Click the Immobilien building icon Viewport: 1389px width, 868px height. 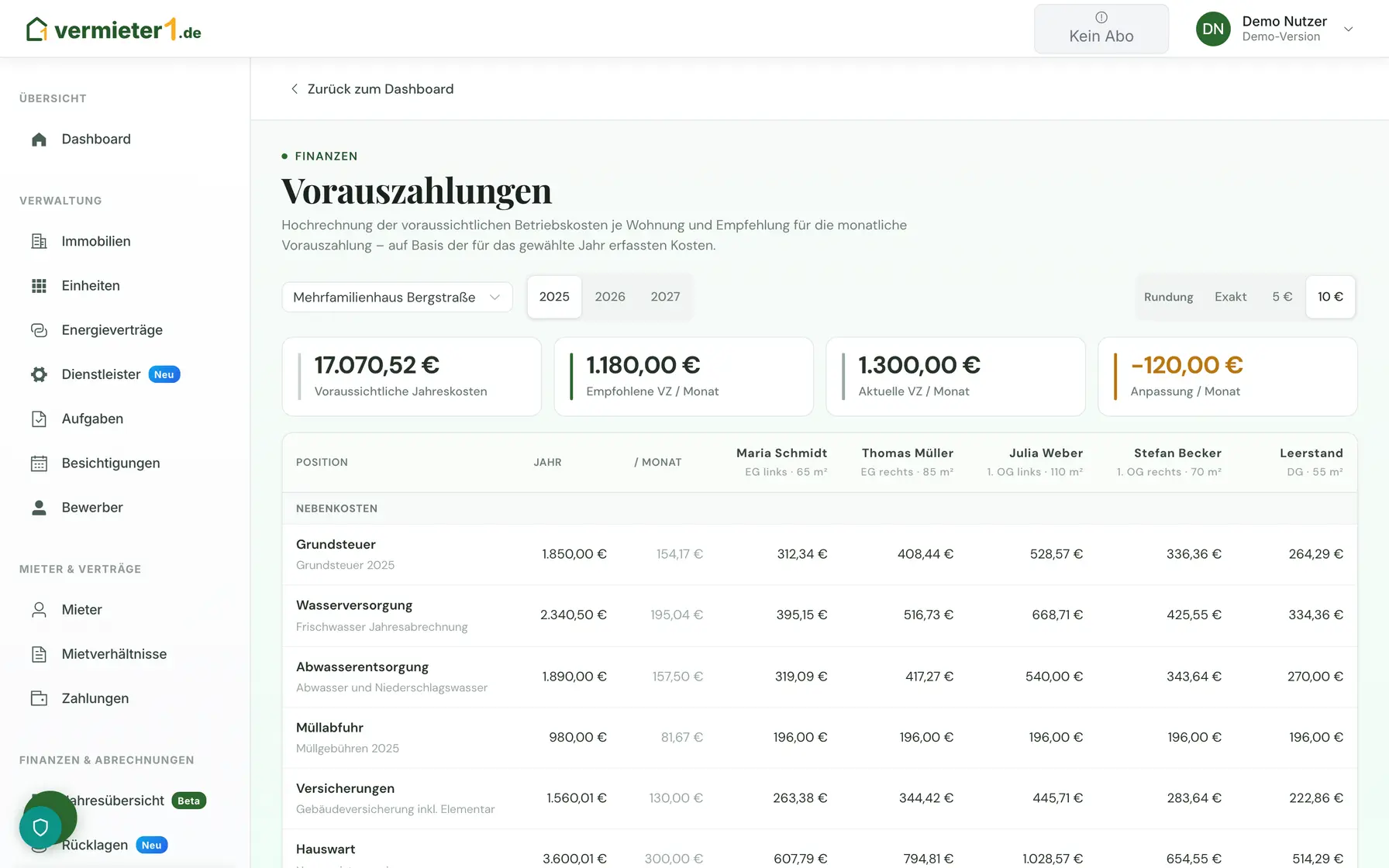tap(39, 242)
